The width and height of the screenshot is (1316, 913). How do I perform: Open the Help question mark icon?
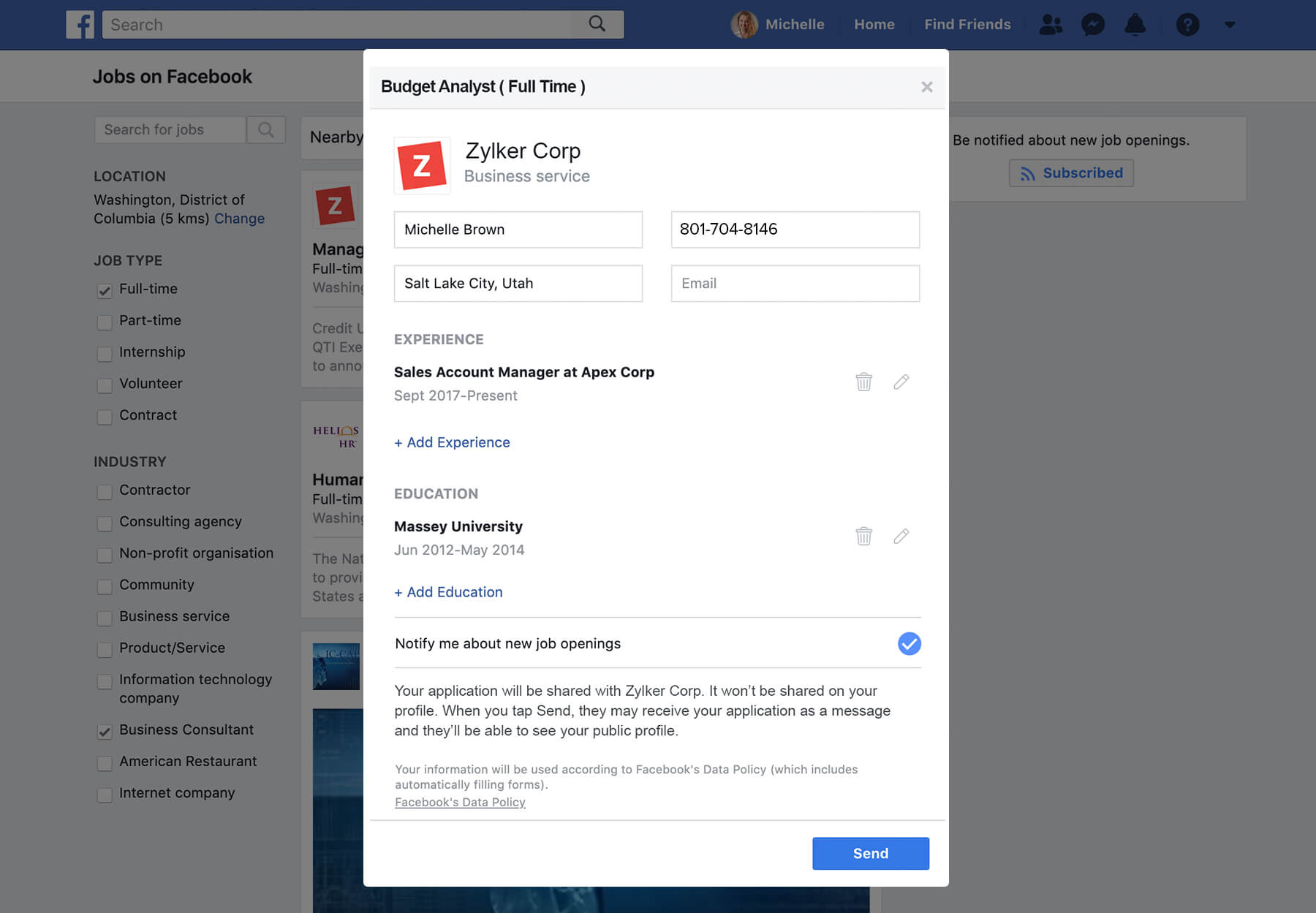point(1187,25)
